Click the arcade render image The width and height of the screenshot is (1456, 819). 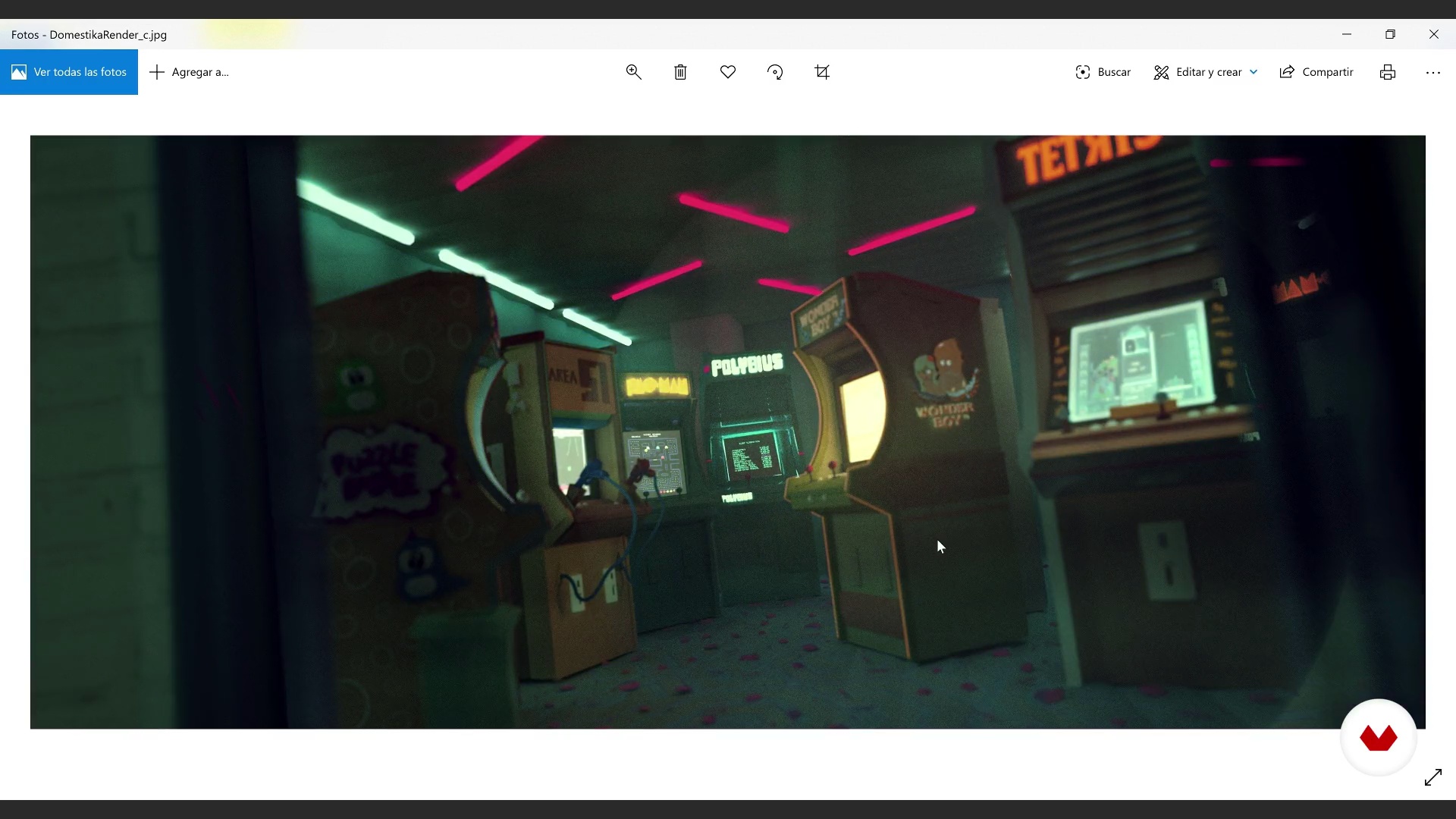(x=728, y=432)
